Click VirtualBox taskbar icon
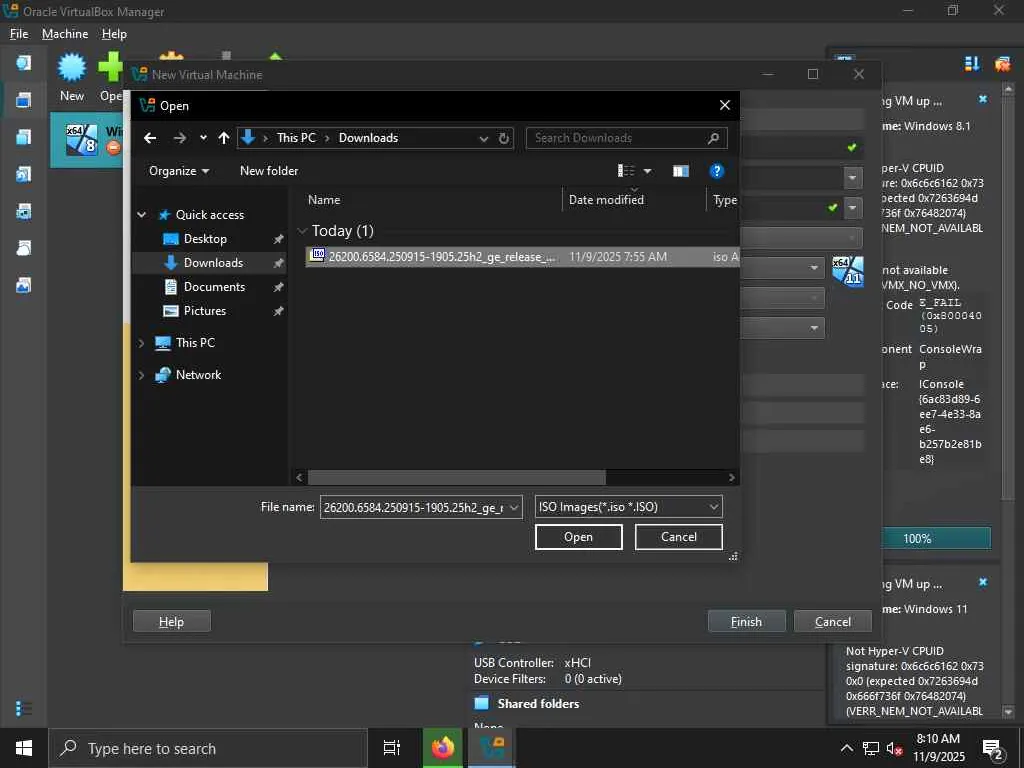Image resolution: width=1024 pixels, height=768 pixels. pos(491,748)
